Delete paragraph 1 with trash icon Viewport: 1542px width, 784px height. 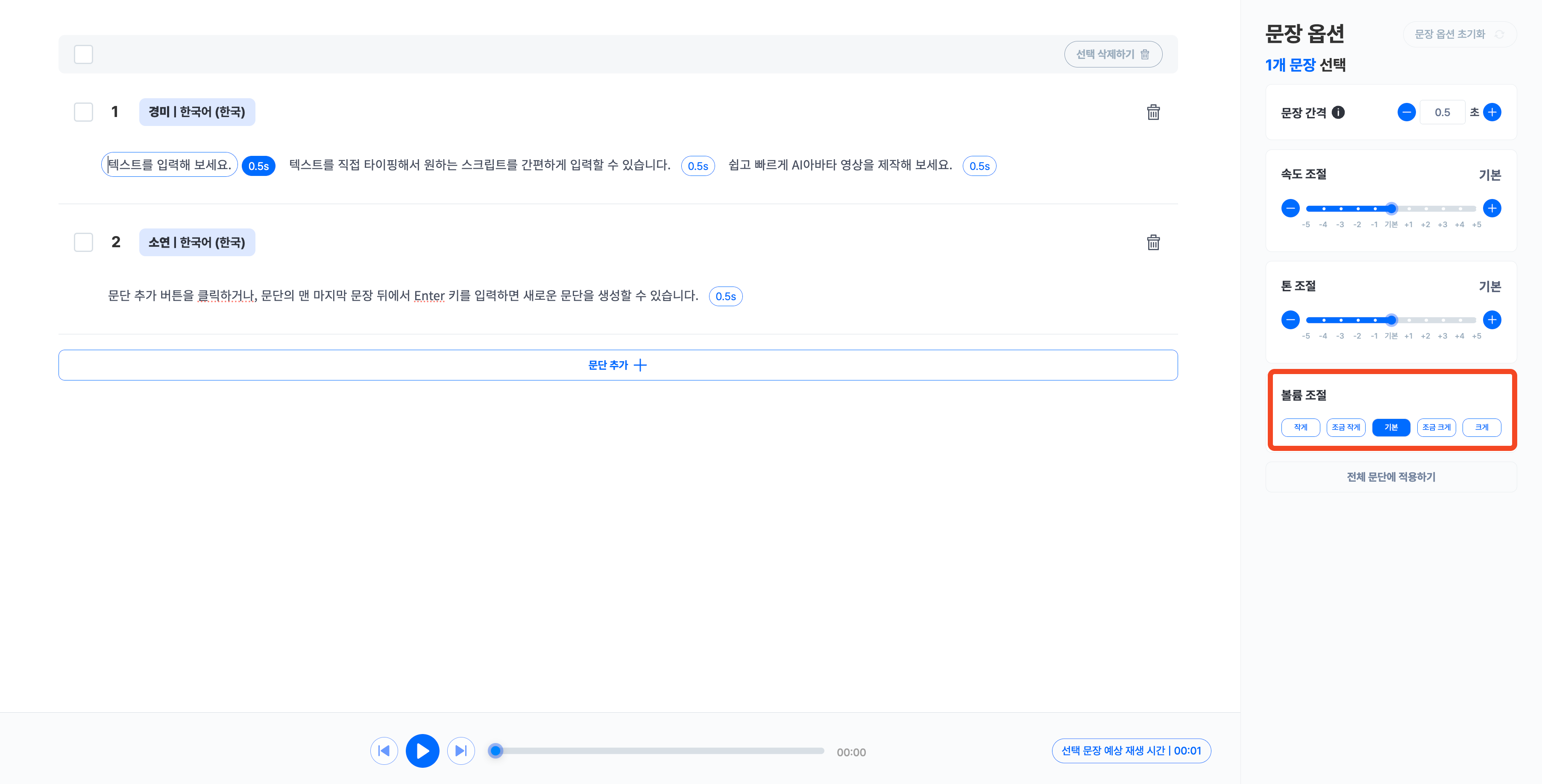[x=1153, y=112]
